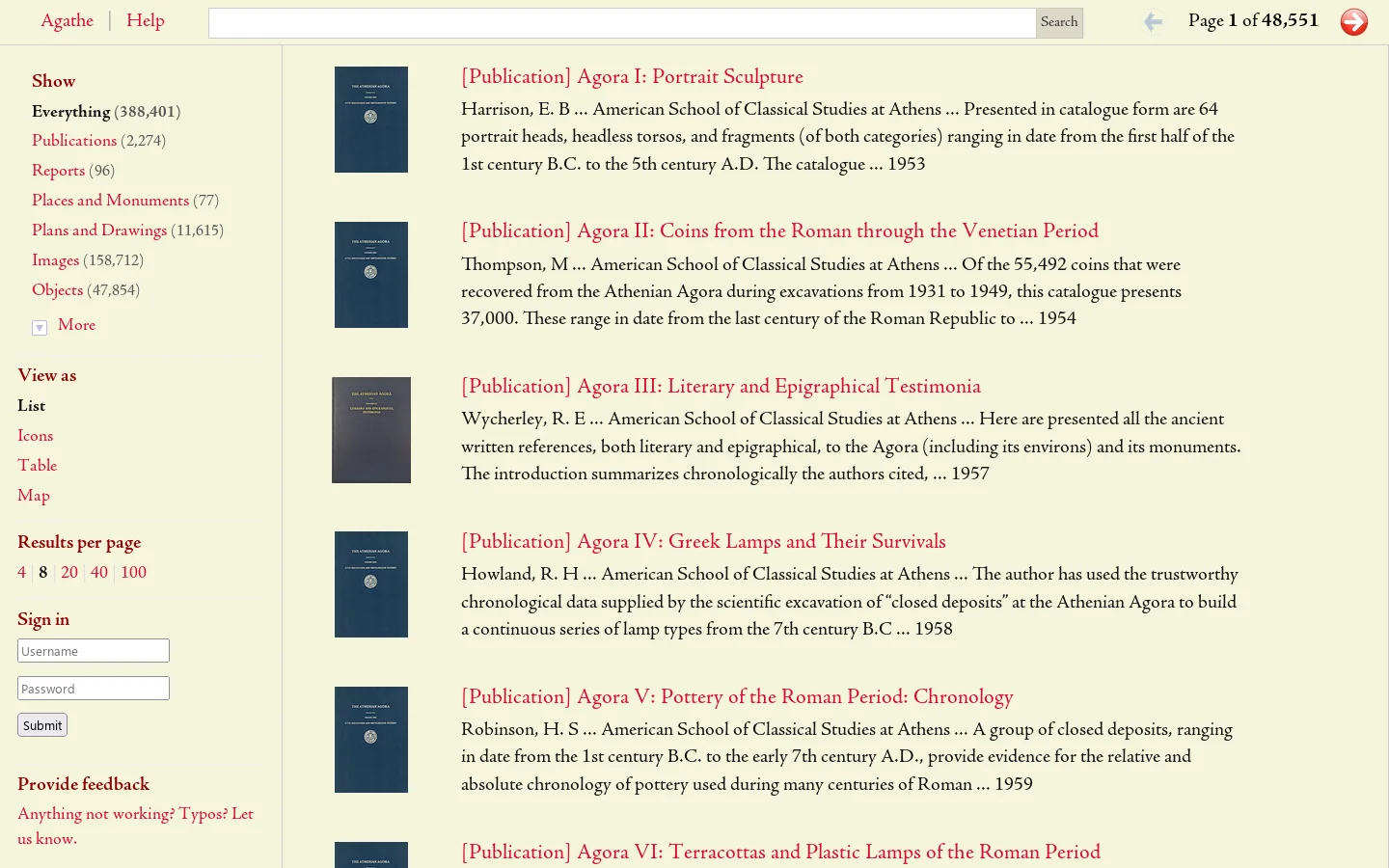
Task: Click Agora VI book cover thumbnail
Action: coord(371,855)
